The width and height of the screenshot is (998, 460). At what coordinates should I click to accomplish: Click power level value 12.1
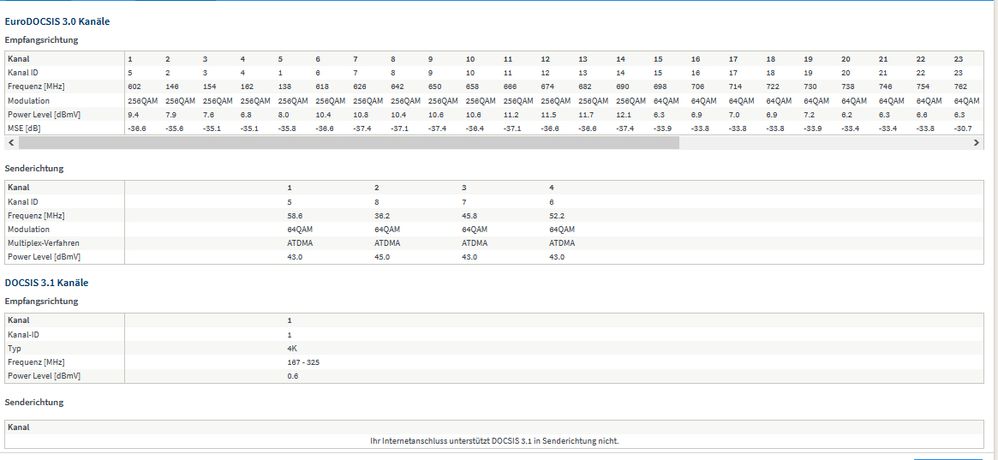click(624, 115)
